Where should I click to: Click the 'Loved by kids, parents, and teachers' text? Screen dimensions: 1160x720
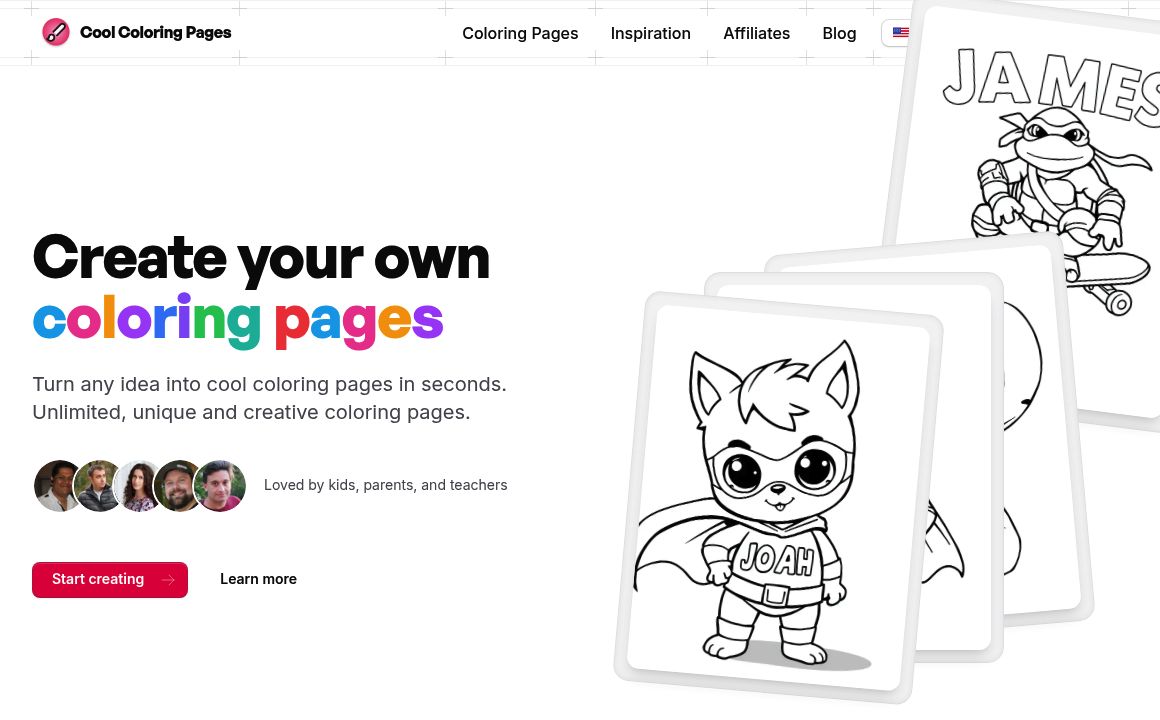[386, 485]
